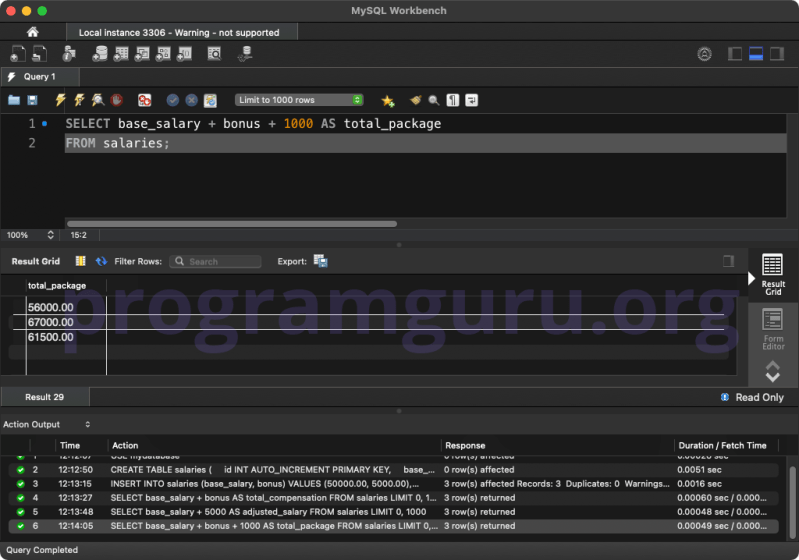The width and height of the screenshot is (799, 560).
Task: Select the INSERT INTO salaries output row
Action: point(393,484)
